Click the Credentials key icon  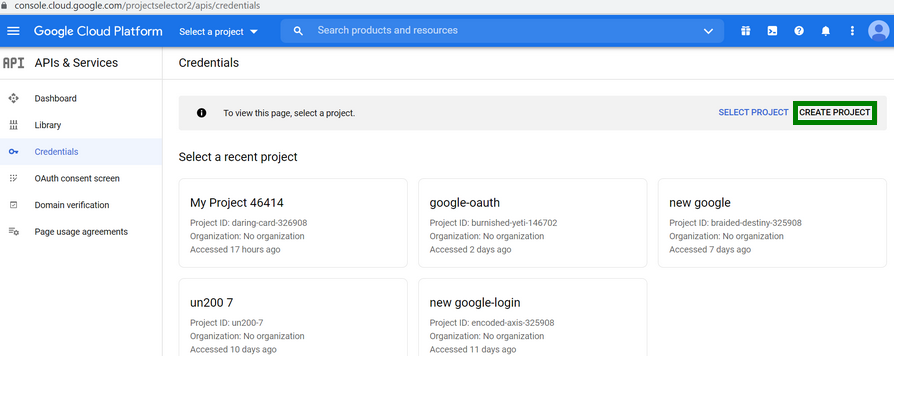point(14,152)
